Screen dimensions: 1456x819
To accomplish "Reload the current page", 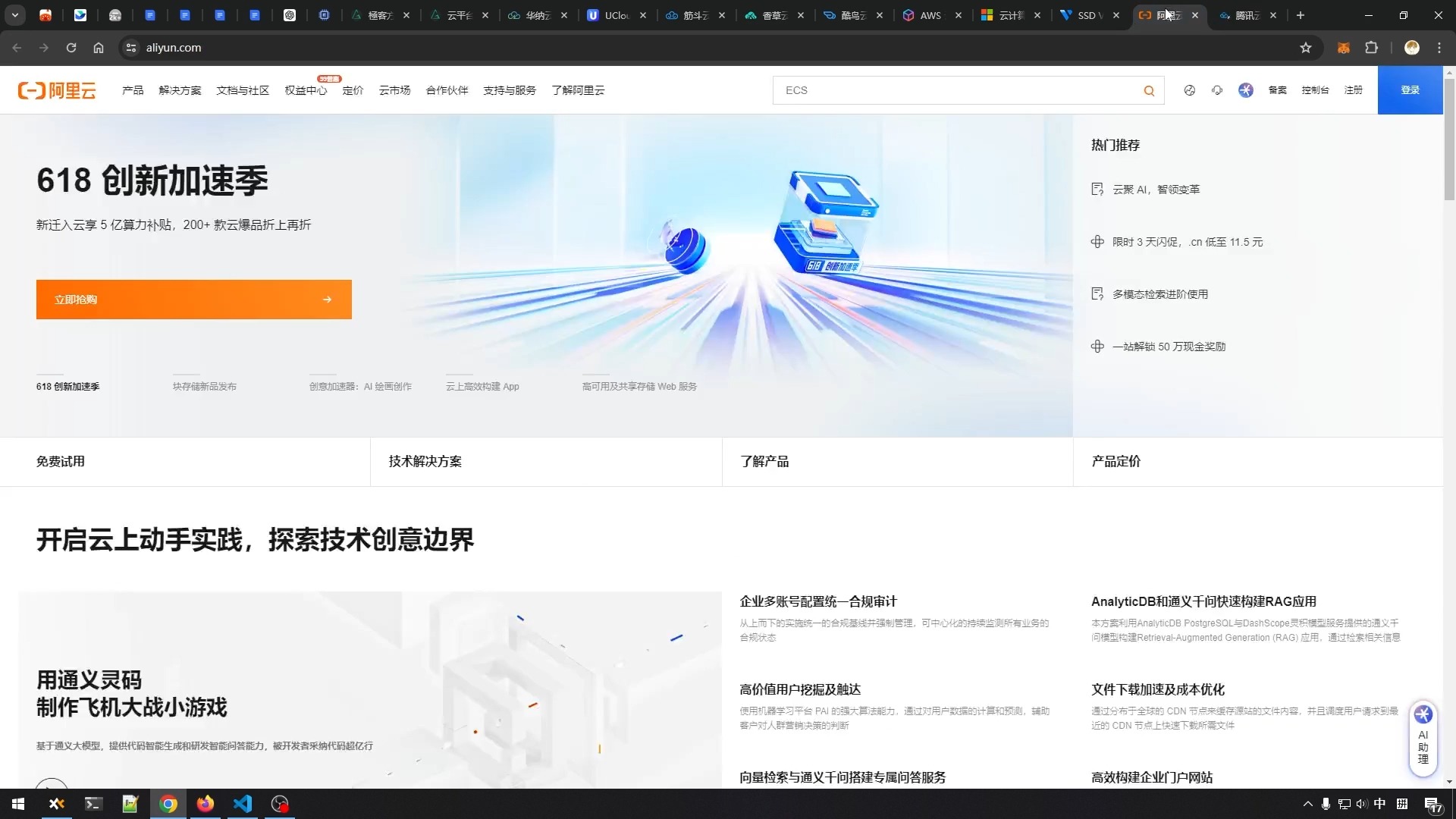I will point(71,48).
